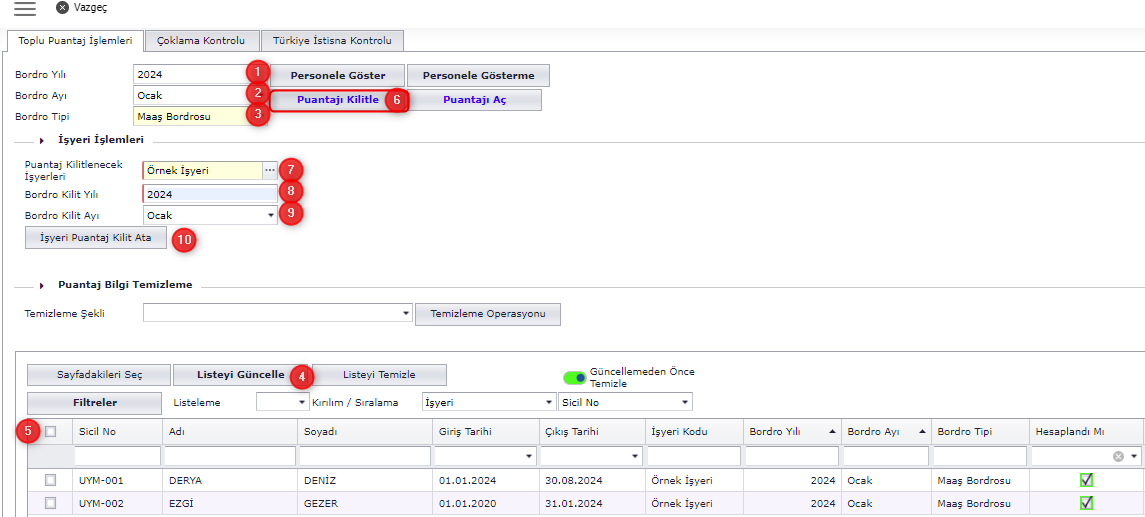
Task: Click the DENİZ surname cell
Action: point(364,480)
